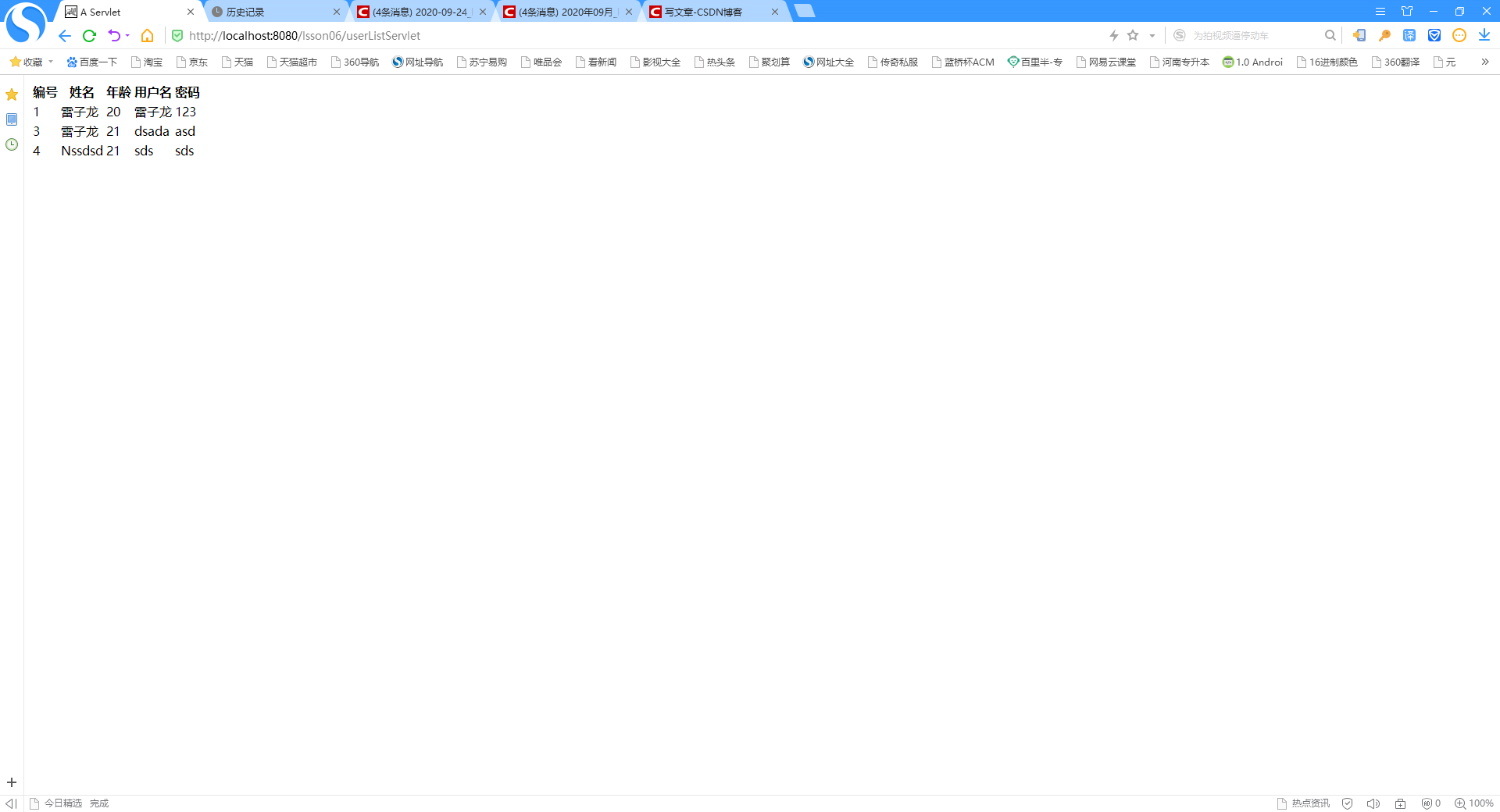Image resolution: width=1500 pixels, height=812 pixels.
Task: Open the password manager key icon
Action: (x=1384, y=35)
